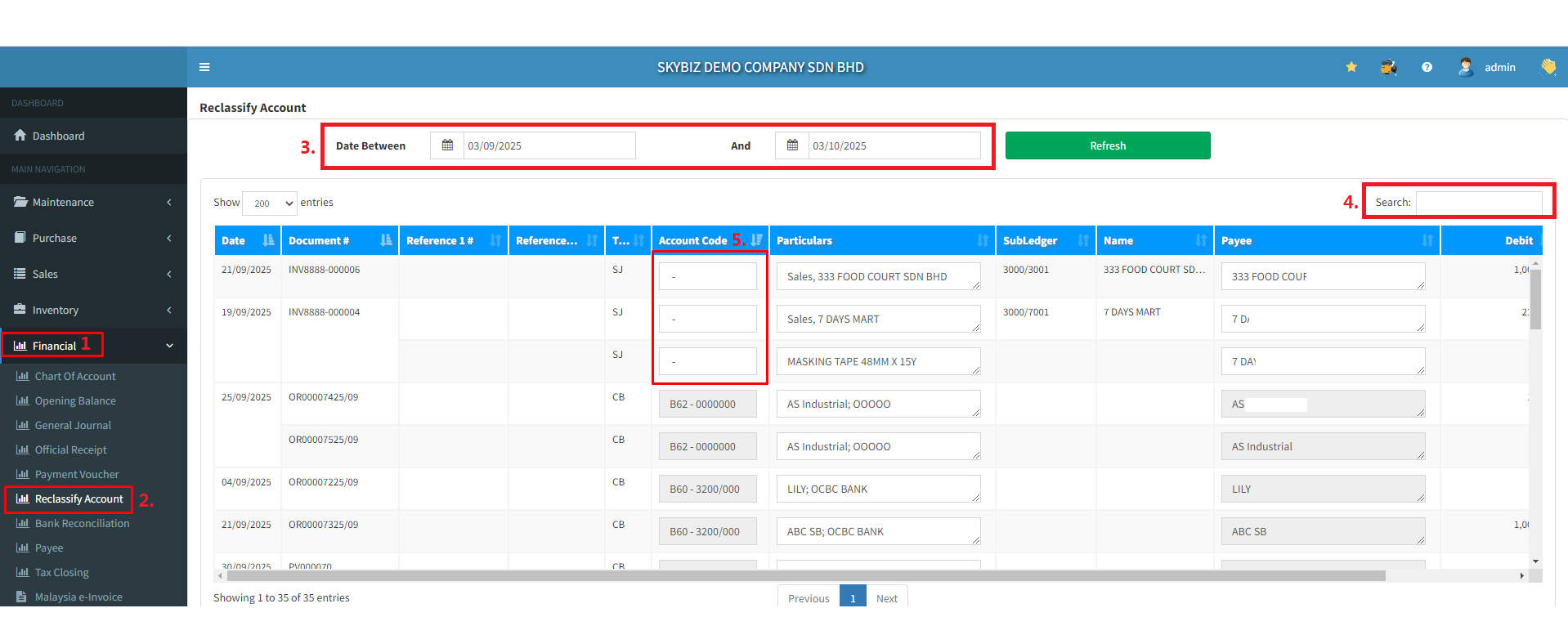The height and width of the screenshot is (626, 1568).
Task: Click the hamburger menu icon in header
Action: coord(204,67)
